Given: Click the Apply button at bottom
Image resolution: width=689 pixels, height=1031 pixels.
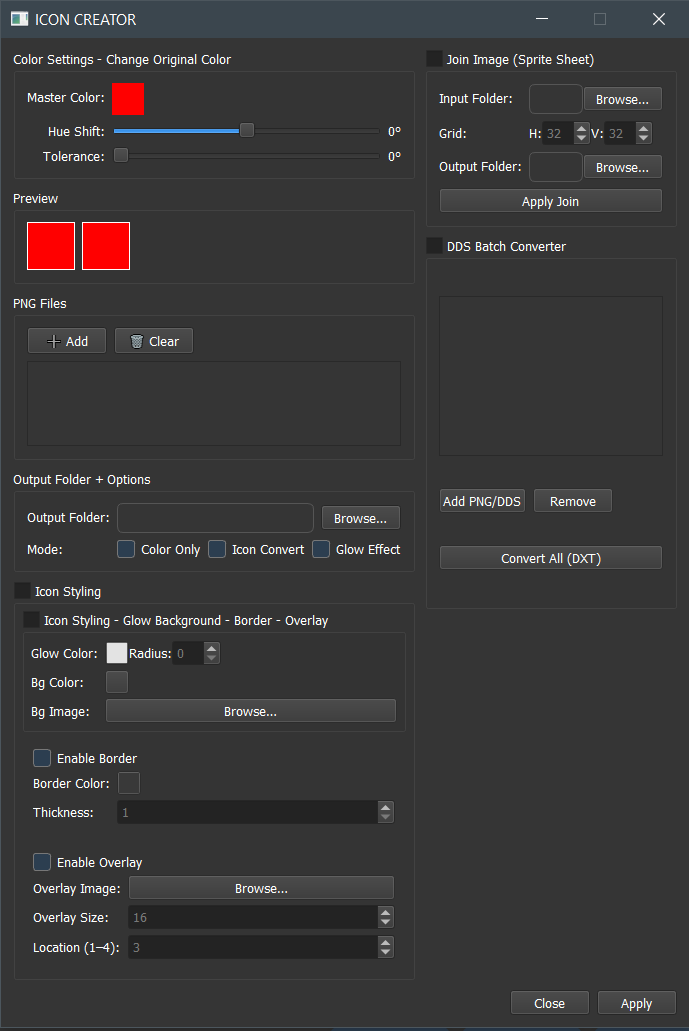Looking at the screenshot, I should (636, 1003).
